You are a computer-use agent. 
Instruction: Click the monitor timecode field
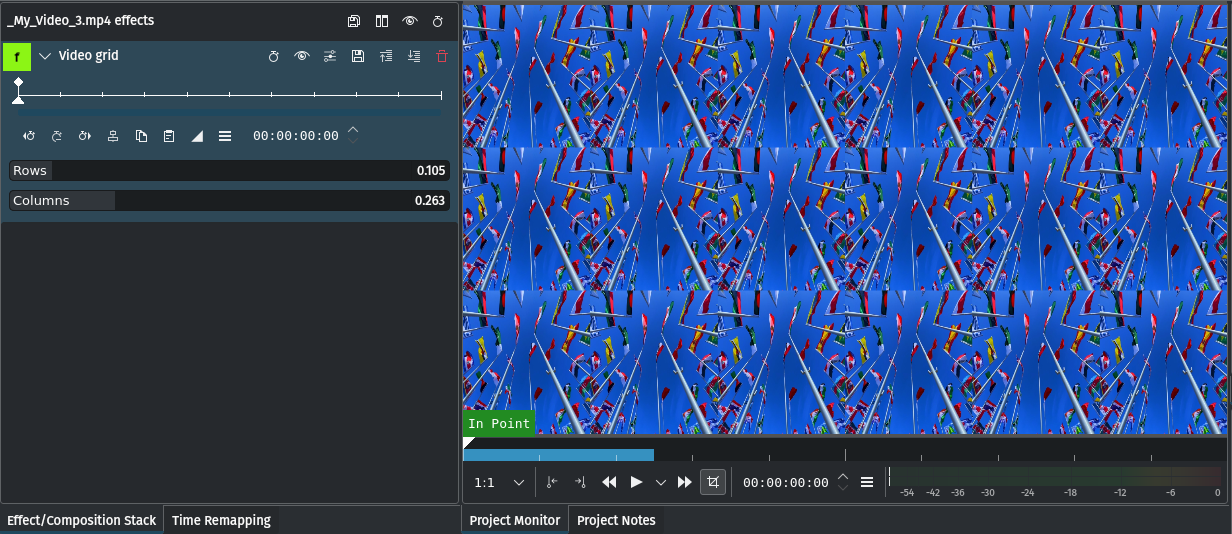(x=785, y=482)
